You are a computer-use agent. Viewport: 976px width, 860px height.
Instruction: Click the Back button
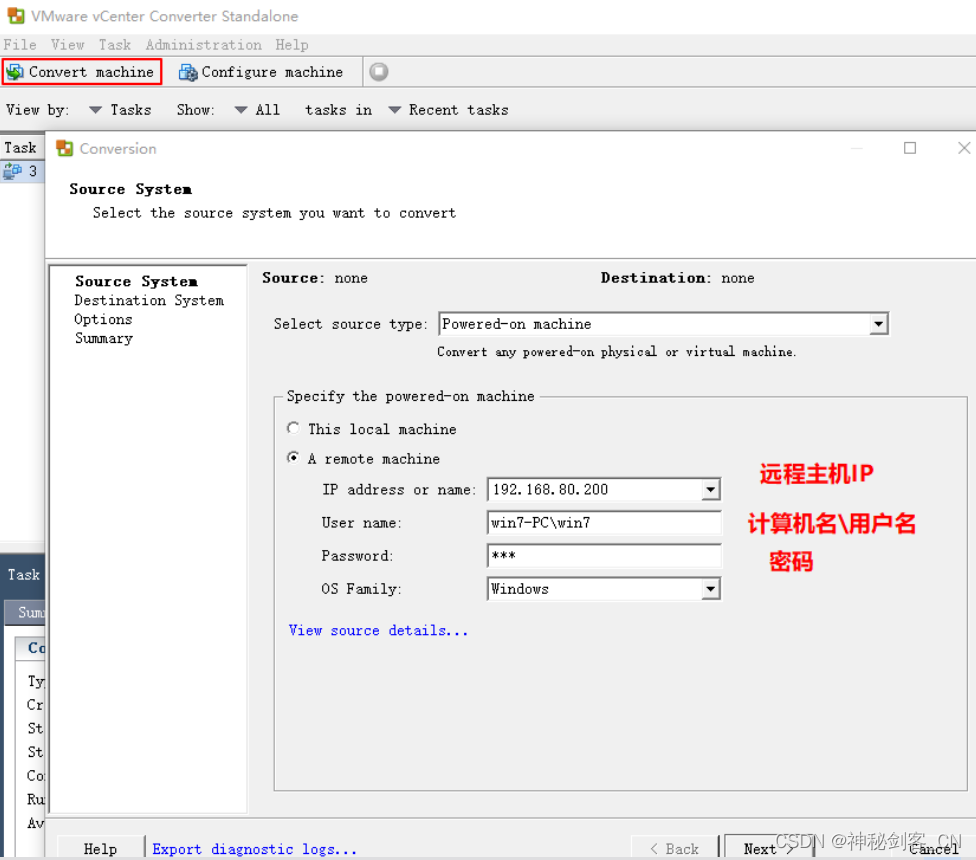(x=674, y=848)
